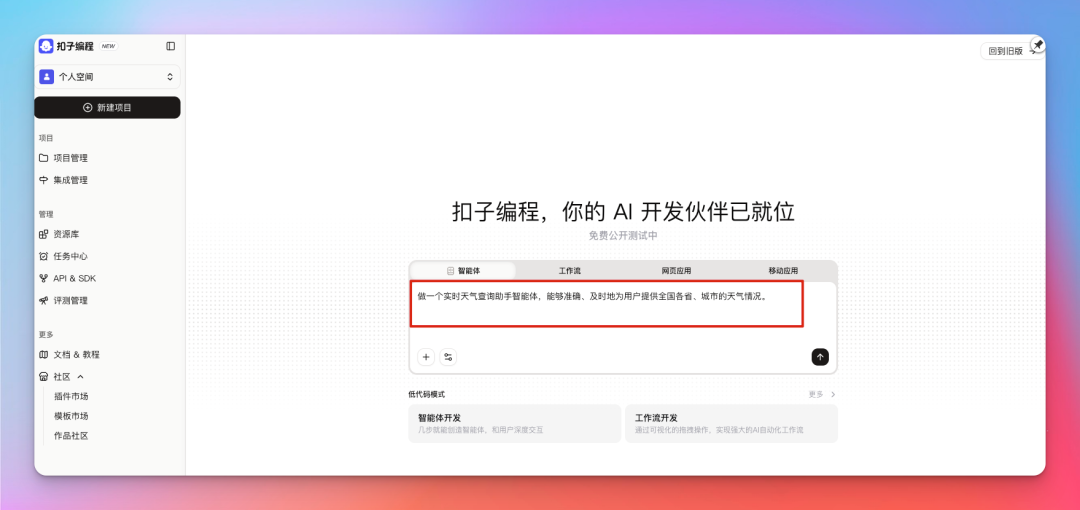This screenshot has width=1080, height=510.
Task: Click the 低代码模式 label
Action: point(426,394)
